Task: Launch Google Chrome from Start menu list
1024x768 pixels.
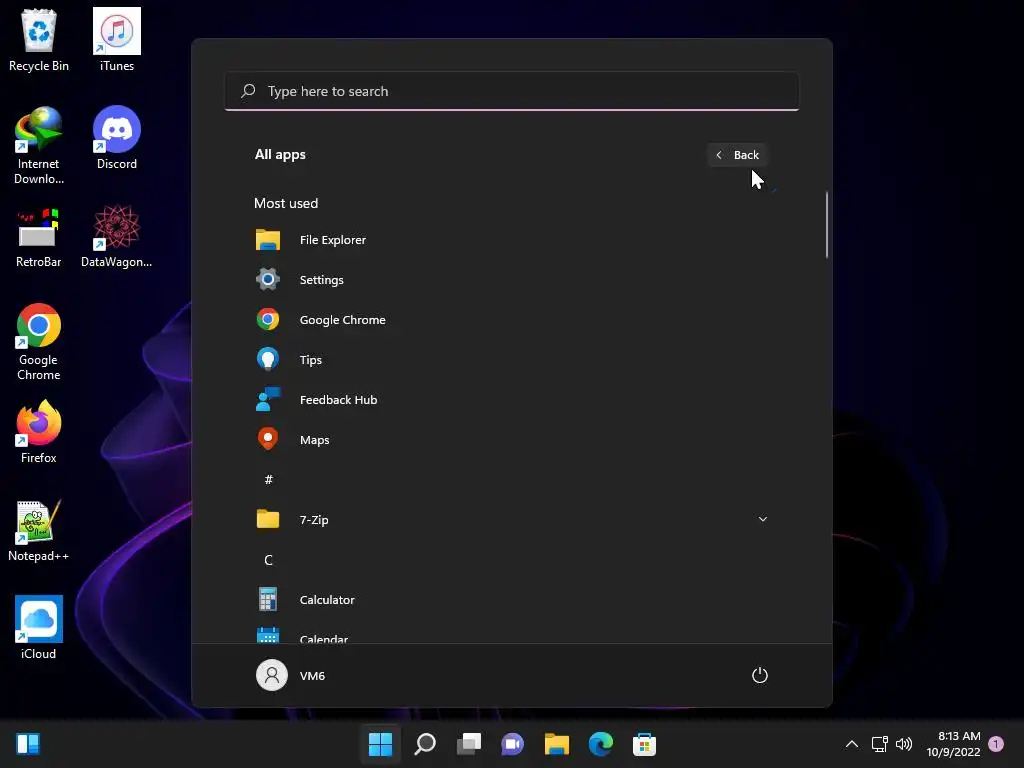Action: click(511, 319)
